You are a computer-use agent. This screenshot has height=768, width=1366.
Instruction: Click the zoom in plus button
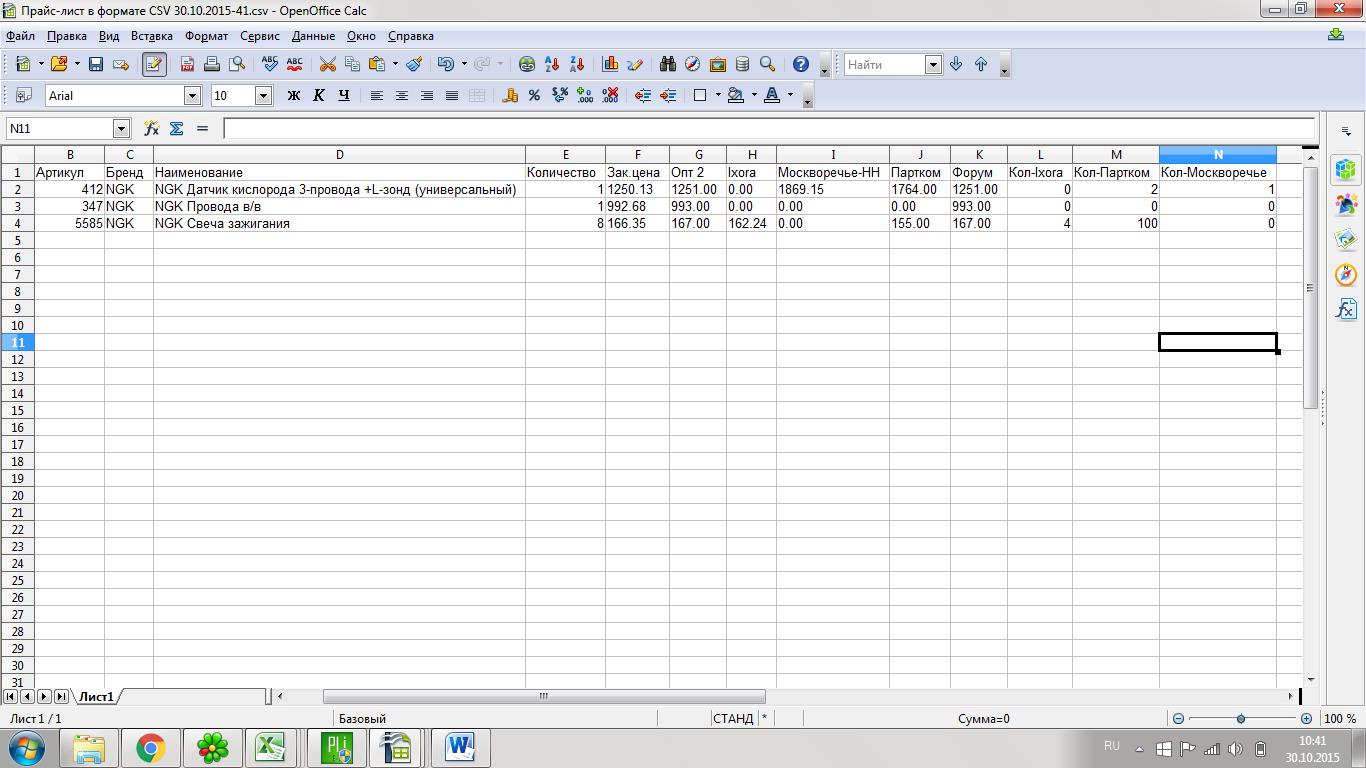click(1306, 718)
